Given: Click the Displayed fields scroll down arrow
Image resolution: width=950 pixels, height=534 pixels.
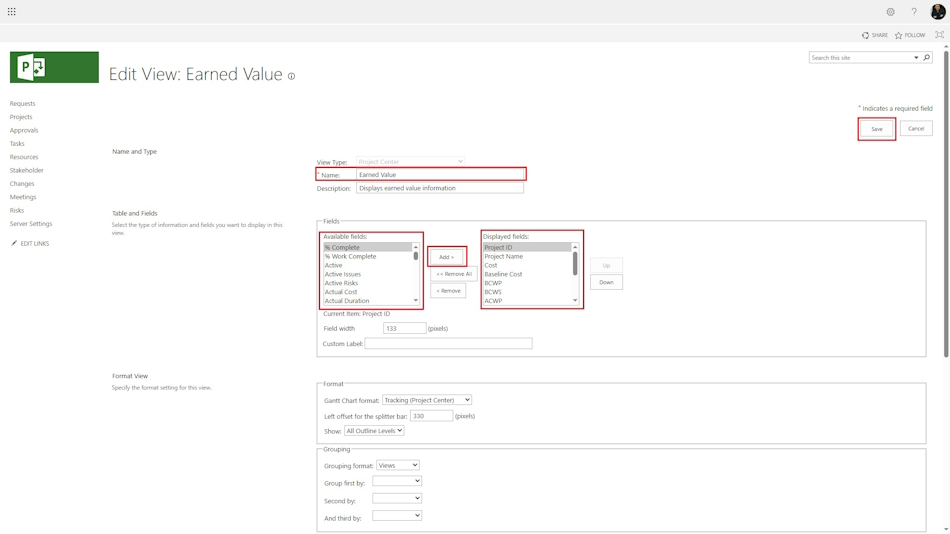Looking at the screenshot, I should coord(575,301).
